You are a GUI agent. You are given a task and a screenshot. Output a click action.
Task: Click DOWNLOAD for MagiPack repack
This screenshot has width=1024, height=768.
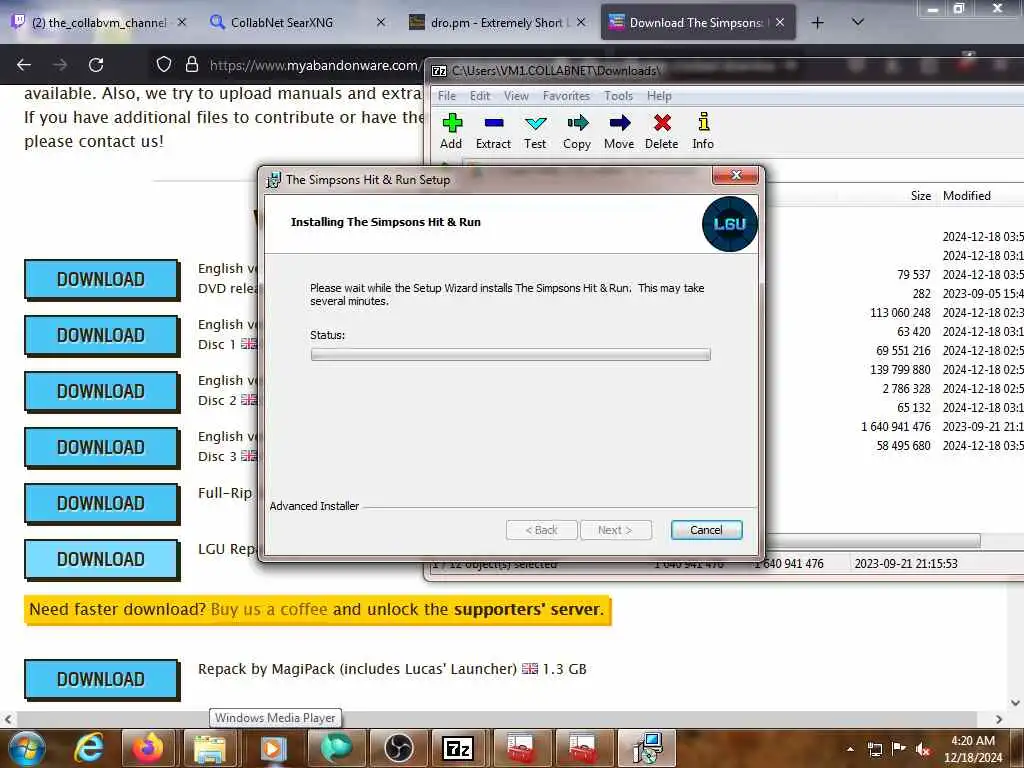[x=101, y=680]
